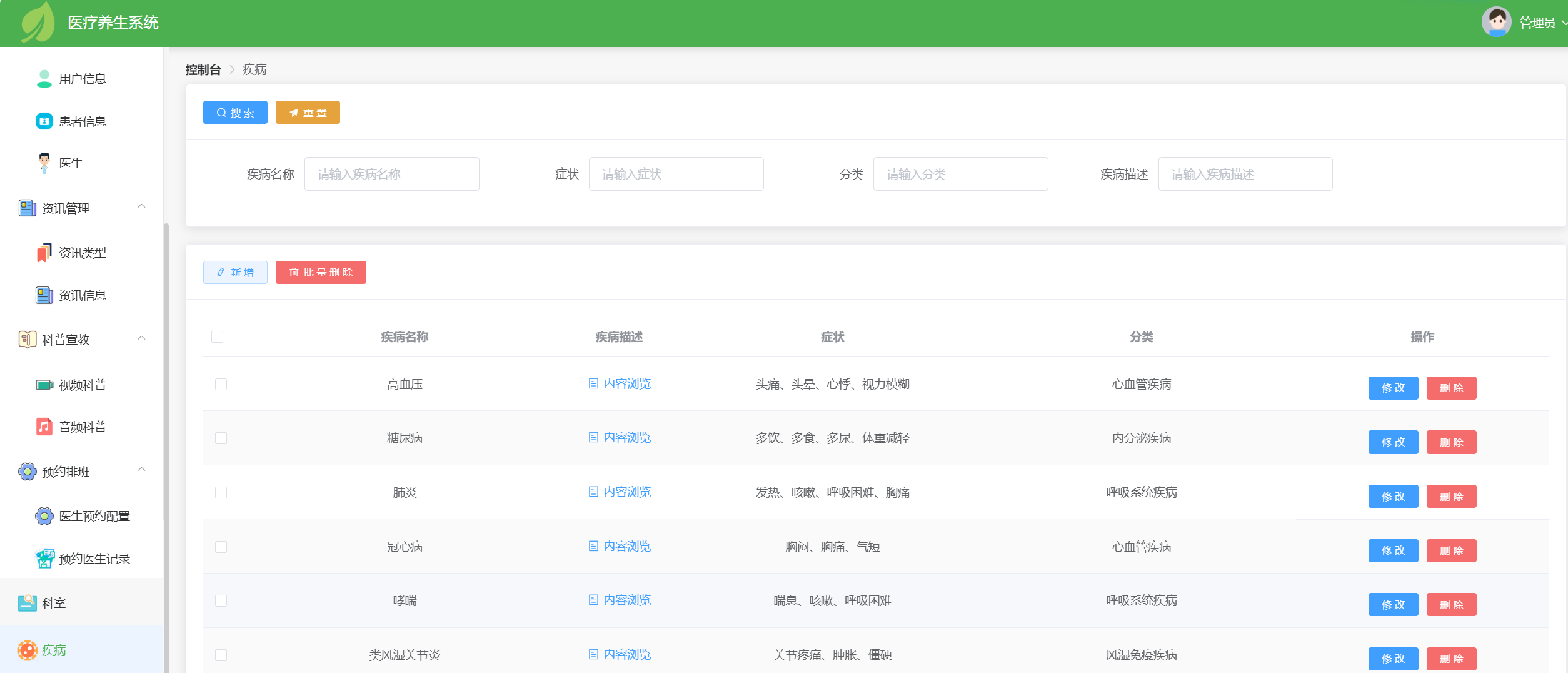1568x673 pixels.
Task: Click the document icon in 哮喘 row
Action: tap(593, 600)
